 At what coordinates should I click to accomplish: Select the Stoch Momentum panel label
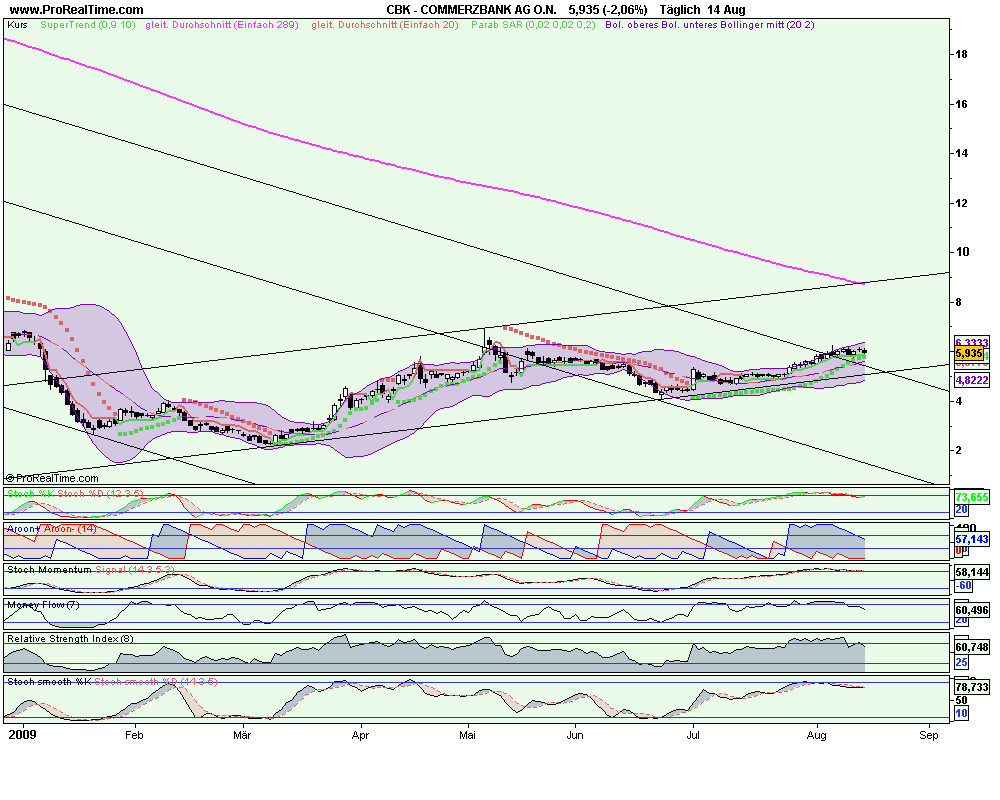click(49, 570)
